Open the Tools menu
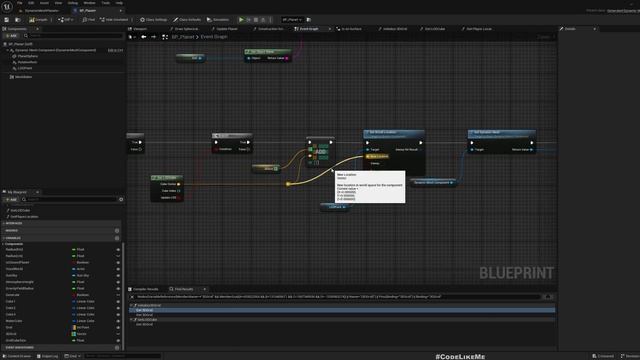640x360 pixels. coord(106,3)
